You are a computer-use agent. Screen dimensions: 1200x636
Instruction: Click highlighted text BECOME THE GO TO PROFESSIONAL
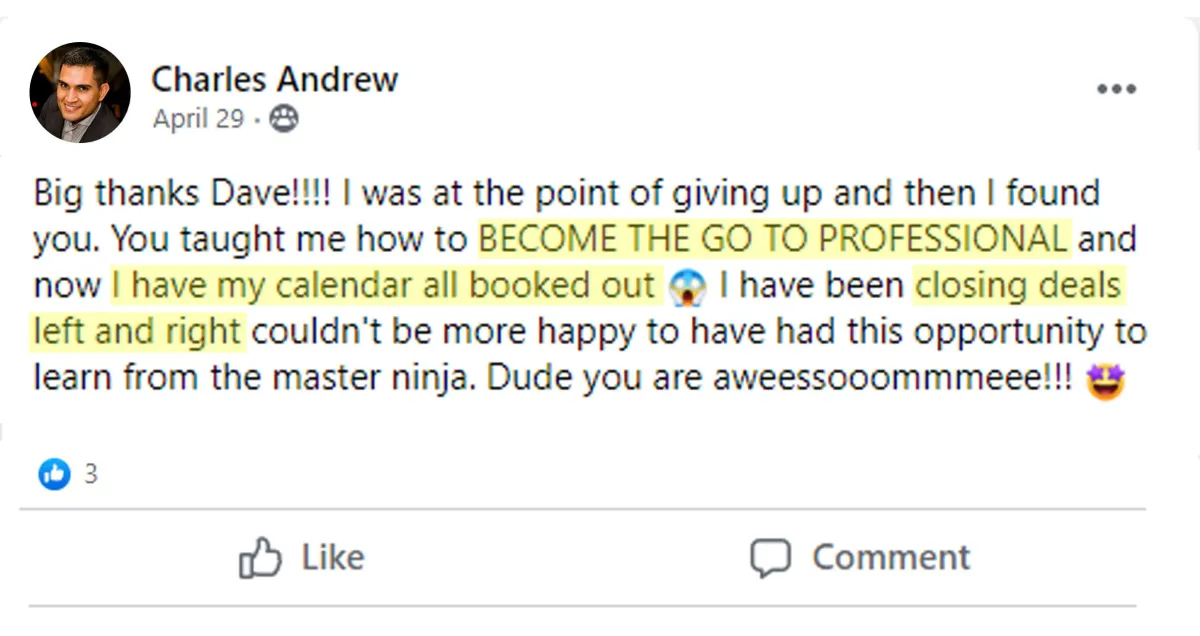[x=774, y=240]
